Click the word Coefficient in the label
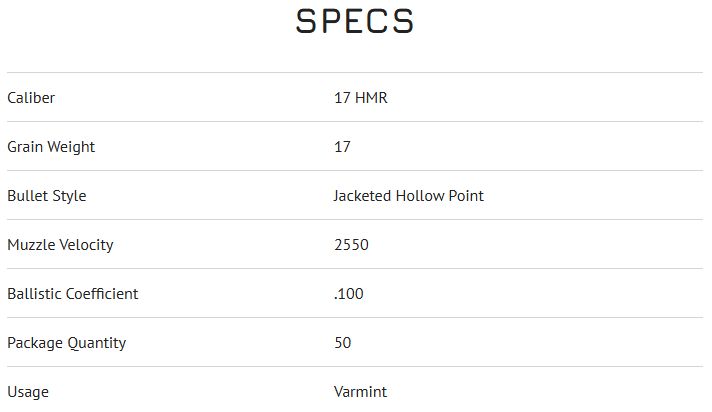The height and width of the screenshot is (412, 712). coord(102,294)
